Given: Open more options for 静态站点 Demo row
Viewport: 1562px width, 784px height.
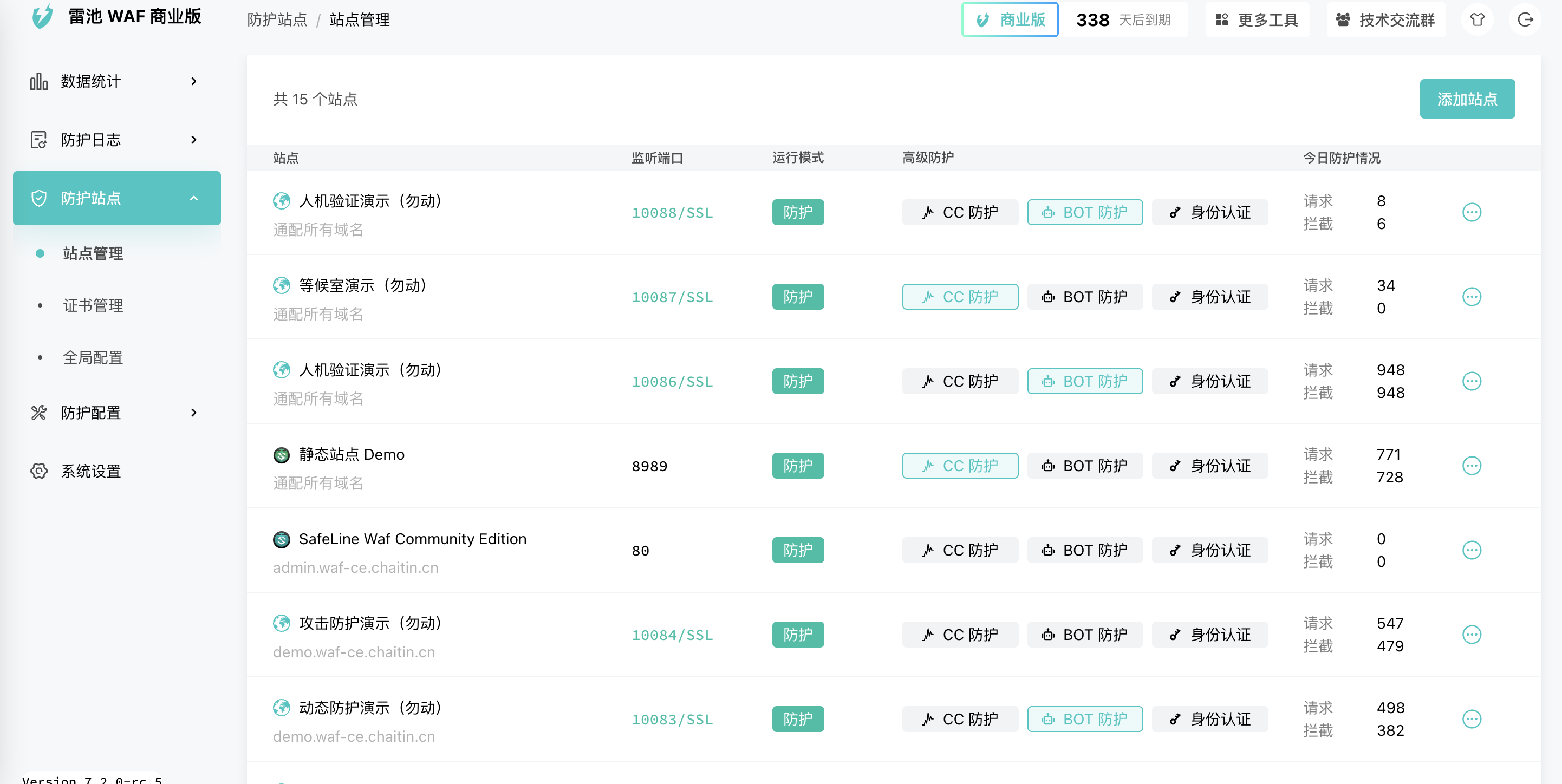Looking at the screenshot, I should pyautogui.click(x=1472, y=466).
